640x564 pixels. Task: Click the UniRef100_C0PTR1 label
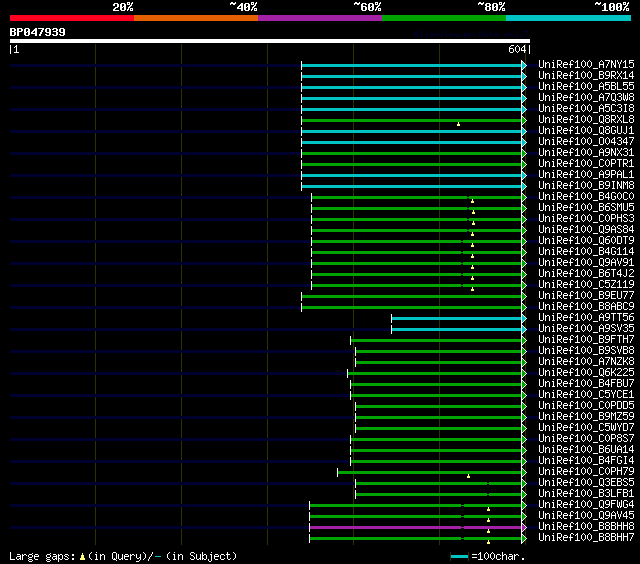(x=586, y=164)
